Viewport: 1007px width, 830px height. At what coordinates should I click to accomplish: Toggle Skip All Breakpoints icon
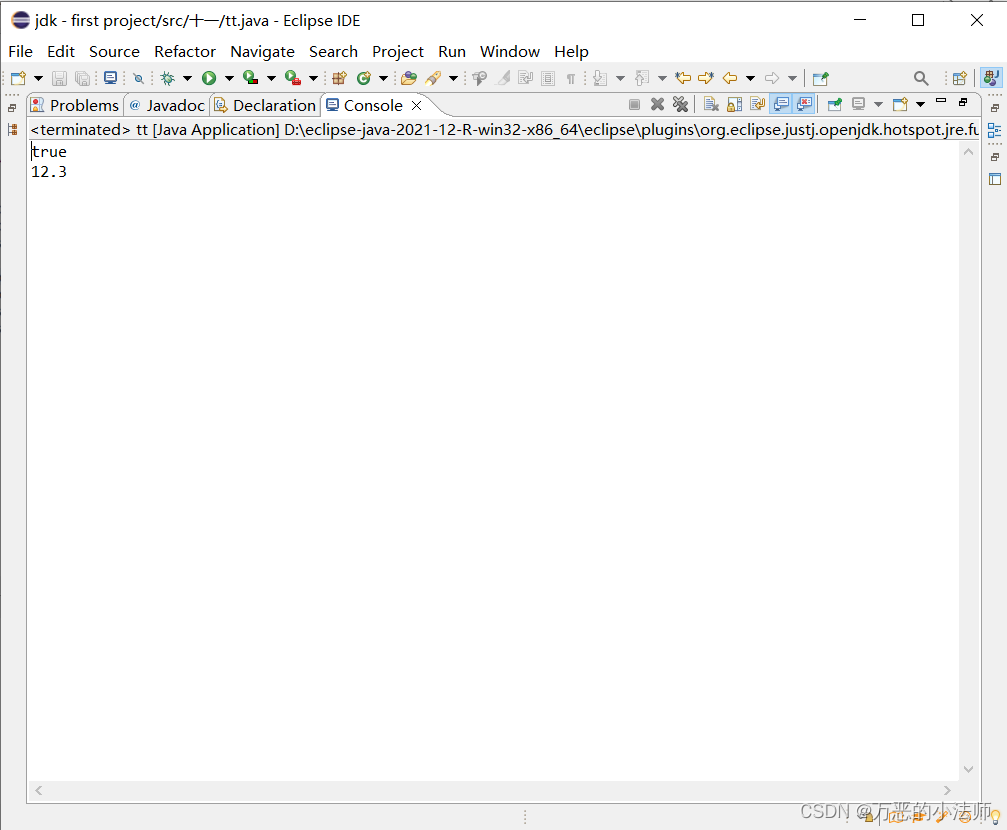click(138, 78)
